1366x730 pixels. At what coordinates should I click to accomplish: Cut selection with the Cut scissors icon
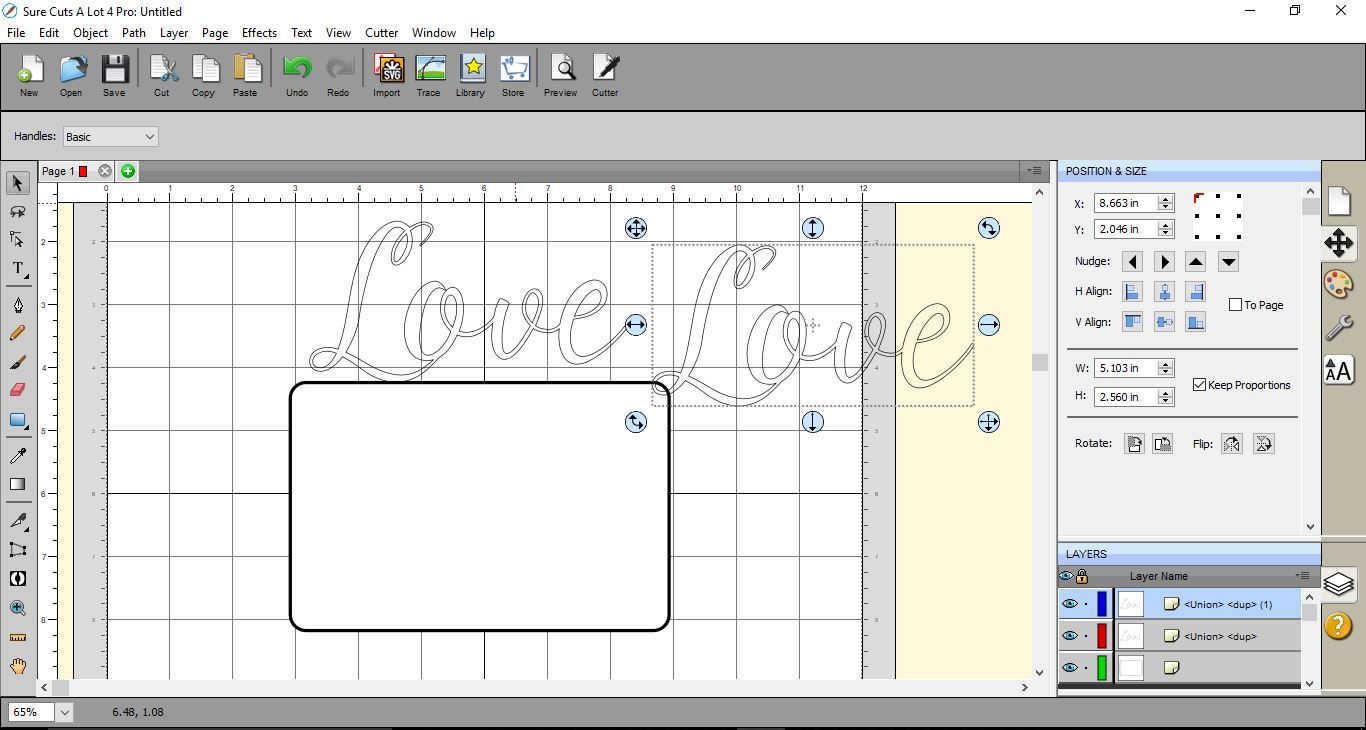tap(162, 75)
